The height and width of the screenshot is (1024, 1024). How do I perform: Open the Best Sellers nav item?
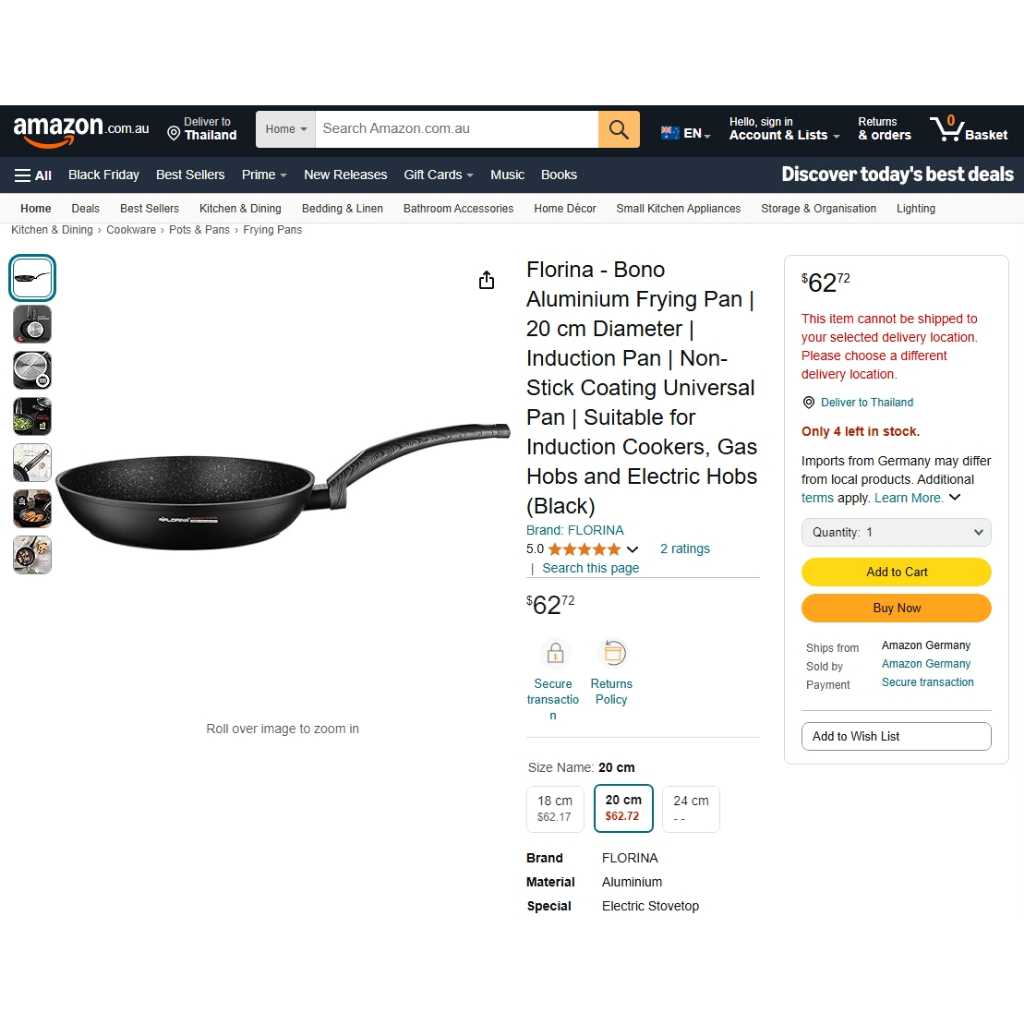tap(190, 175)
